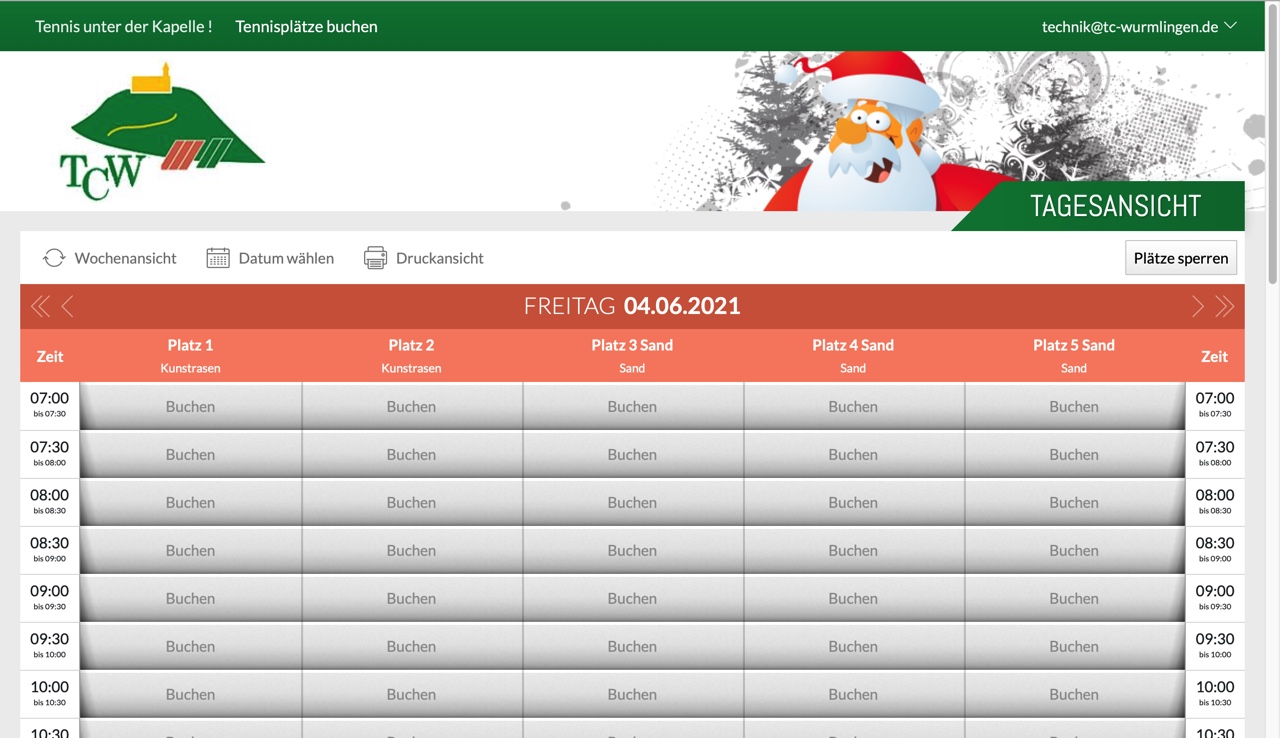1280x738 pixels.
Task: Book Platz 2 at 10:00
Action: 411,694
